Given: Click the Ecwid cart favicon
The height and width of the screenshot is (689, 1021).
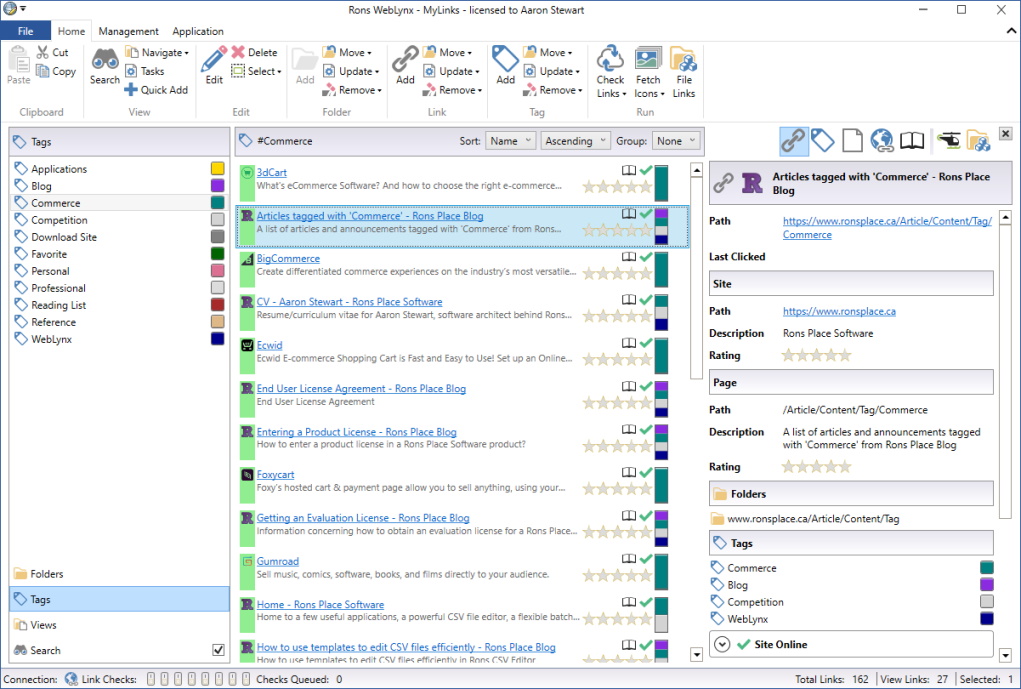Looking at the screenshot, I should (247, 345).
